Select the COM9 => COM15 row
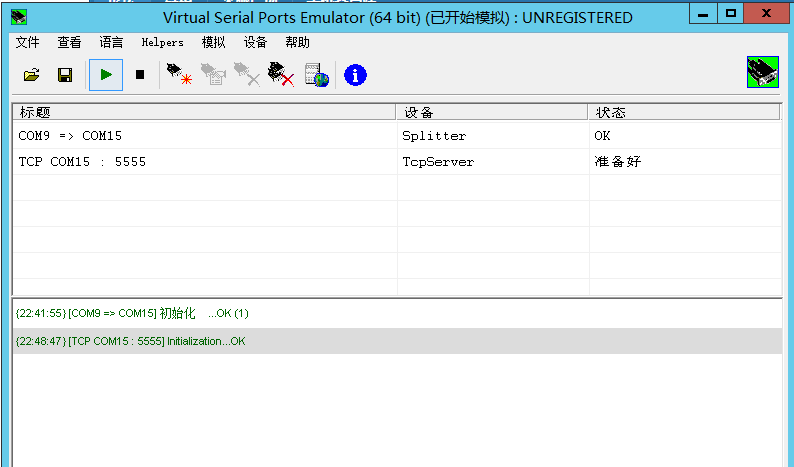 (397, 136)
